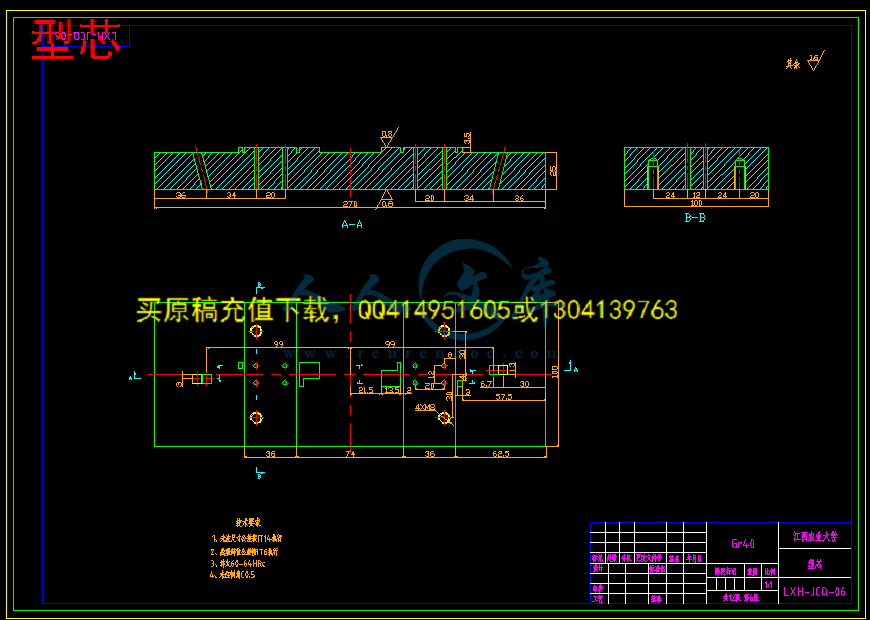The image size is (870, 620).
Task: Select the A-A section view label
Action: pos(352,225)
